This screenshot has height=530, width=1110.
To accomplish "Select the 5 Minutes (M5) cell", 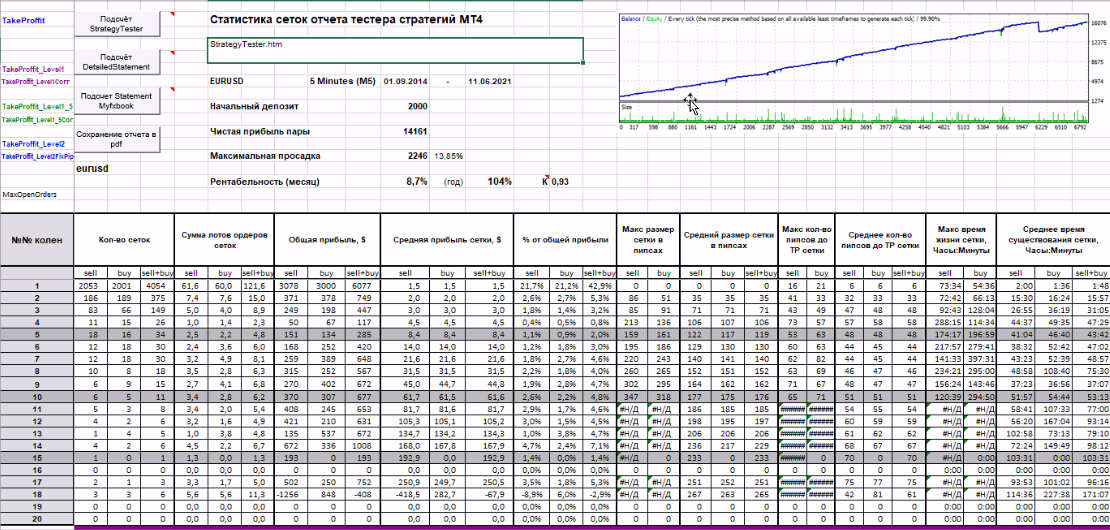I will (342, 81).
